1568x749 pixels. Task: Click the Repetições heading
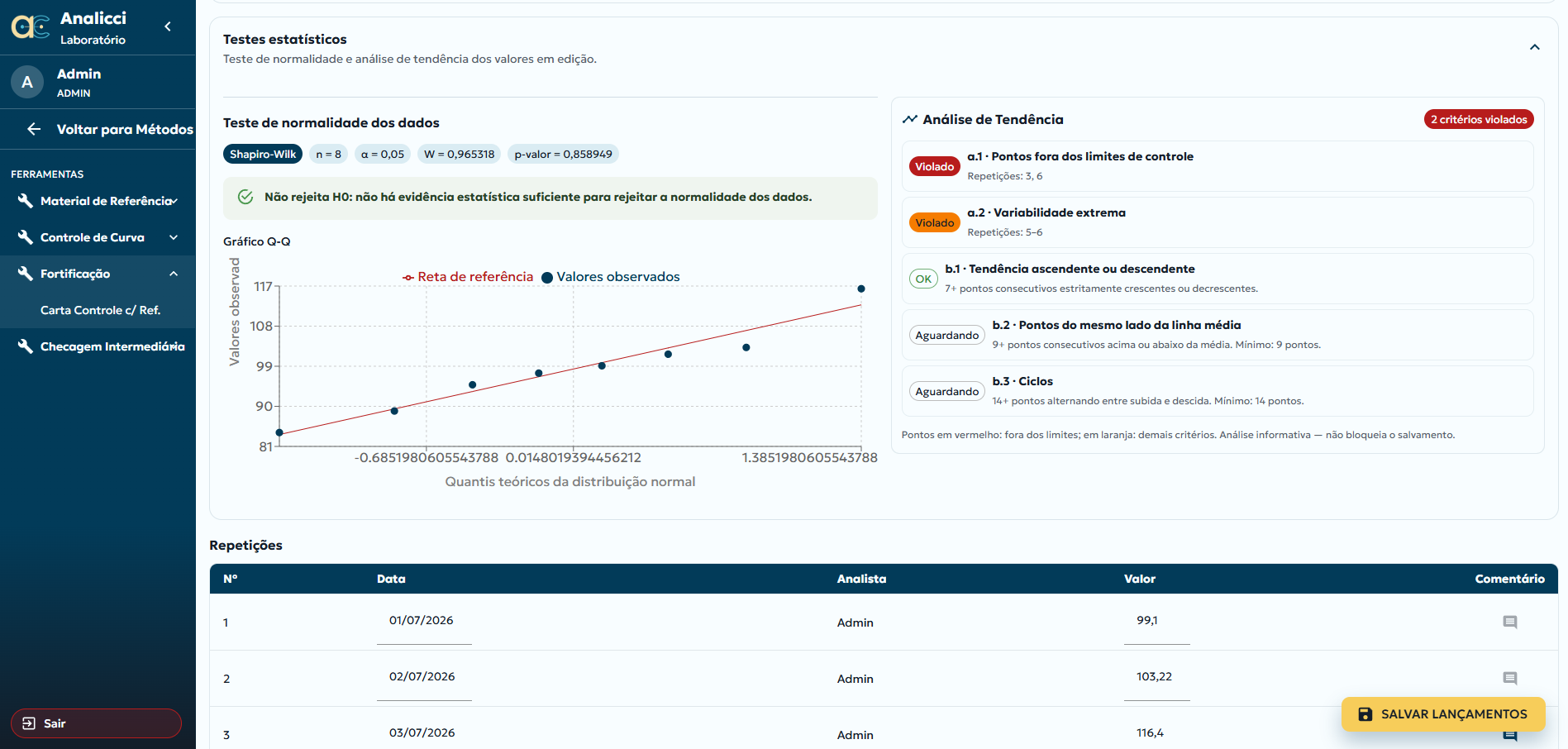click(x=245, y=545)
